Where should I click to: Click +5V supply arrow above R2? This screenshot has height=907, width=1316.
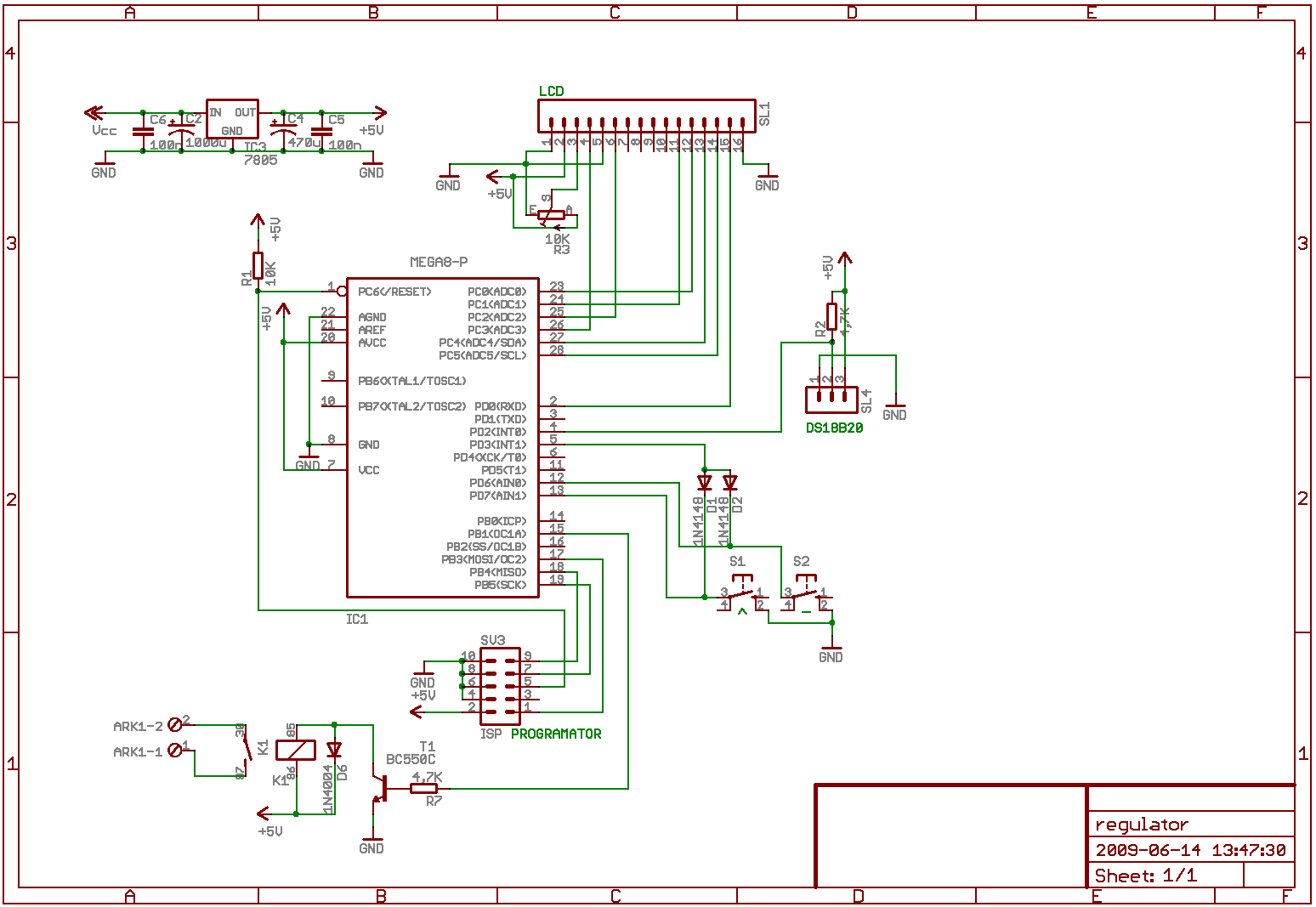coord(844,258)
